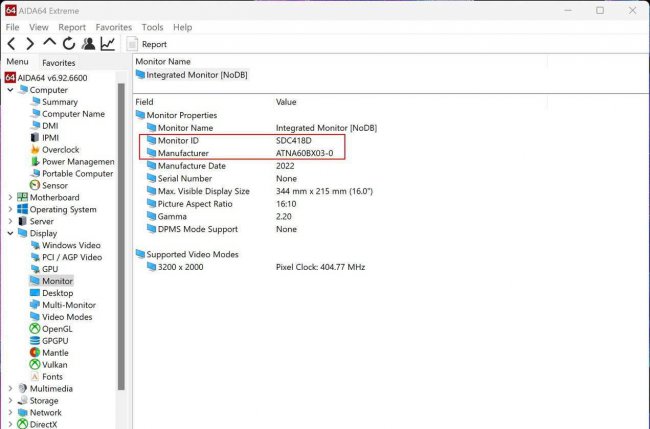Refresh the page with the circular arrow icon
The width and height of the screenshot is (650, 429).
pyautogui.click(x=69, y=44)
